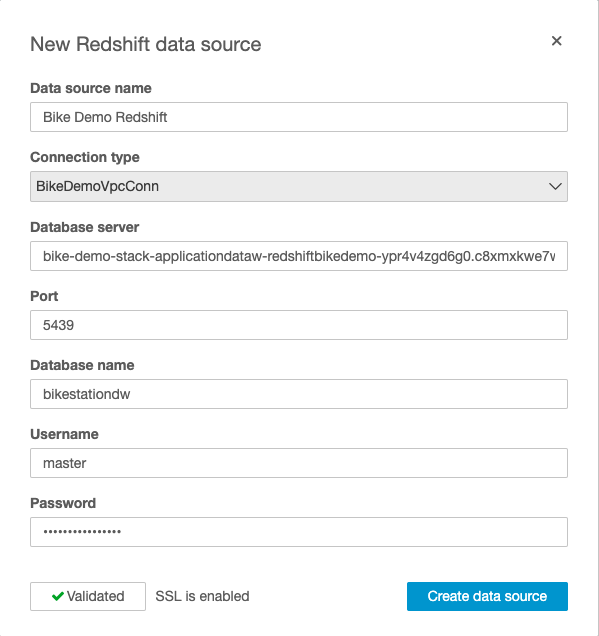Focus the Data source name field
The height and width of the screenshot is (636, 599).
click(x=299, y=117)
